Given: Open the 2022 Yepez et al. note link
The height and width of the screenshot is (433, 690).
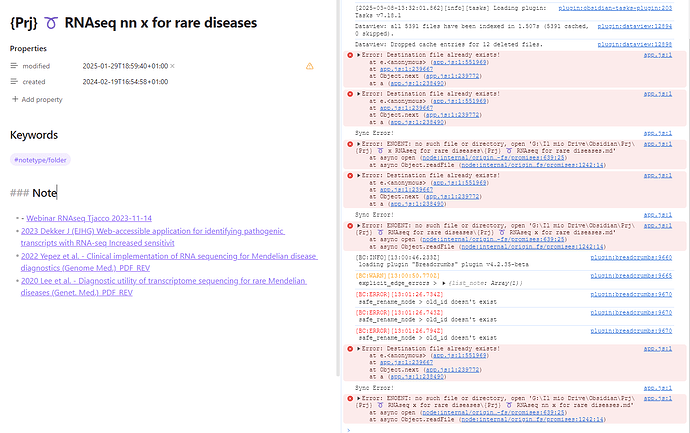Looking at the screenshot, I should (x=169, y=262).
